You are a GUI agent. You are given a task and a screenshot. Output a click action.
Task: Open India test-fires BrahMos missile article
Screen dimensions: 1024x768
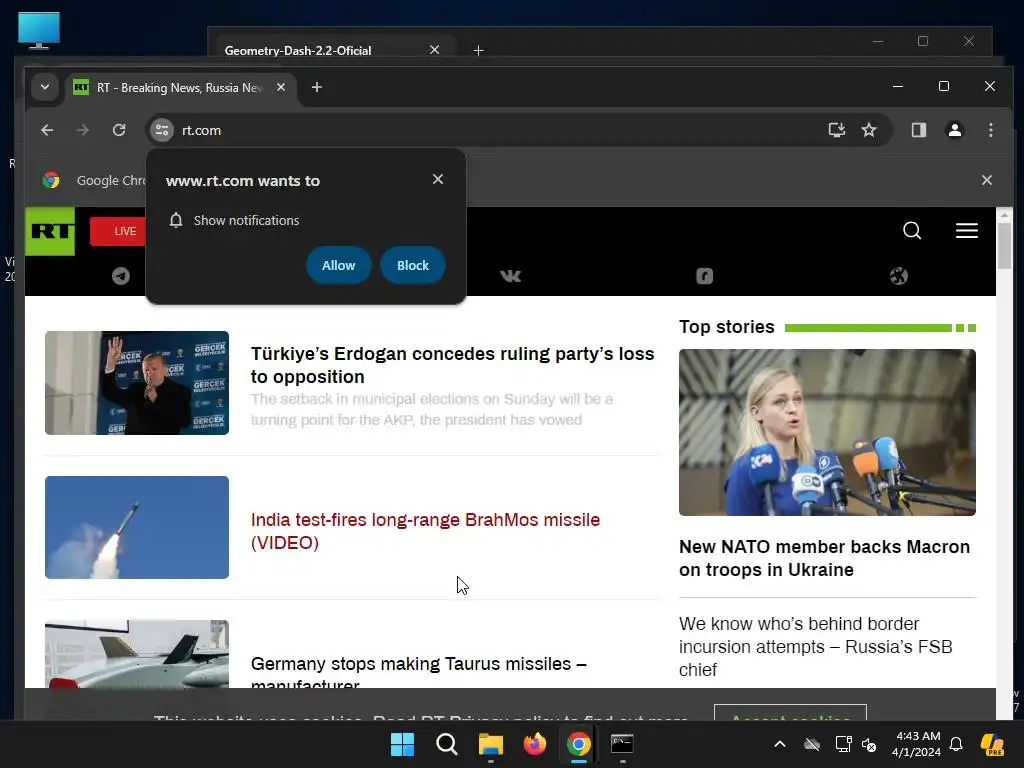pos(425,531)
